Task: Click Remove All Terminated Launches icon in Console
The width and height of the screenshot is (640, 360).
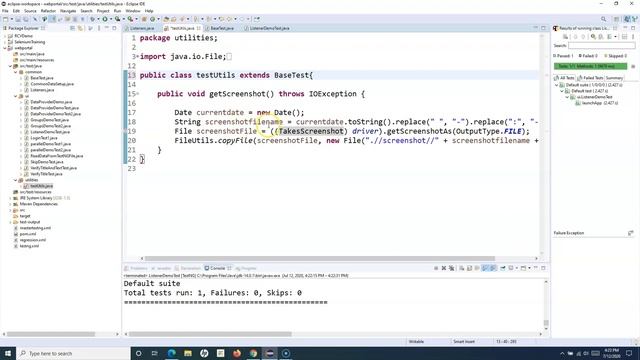Action: [451, 268]
